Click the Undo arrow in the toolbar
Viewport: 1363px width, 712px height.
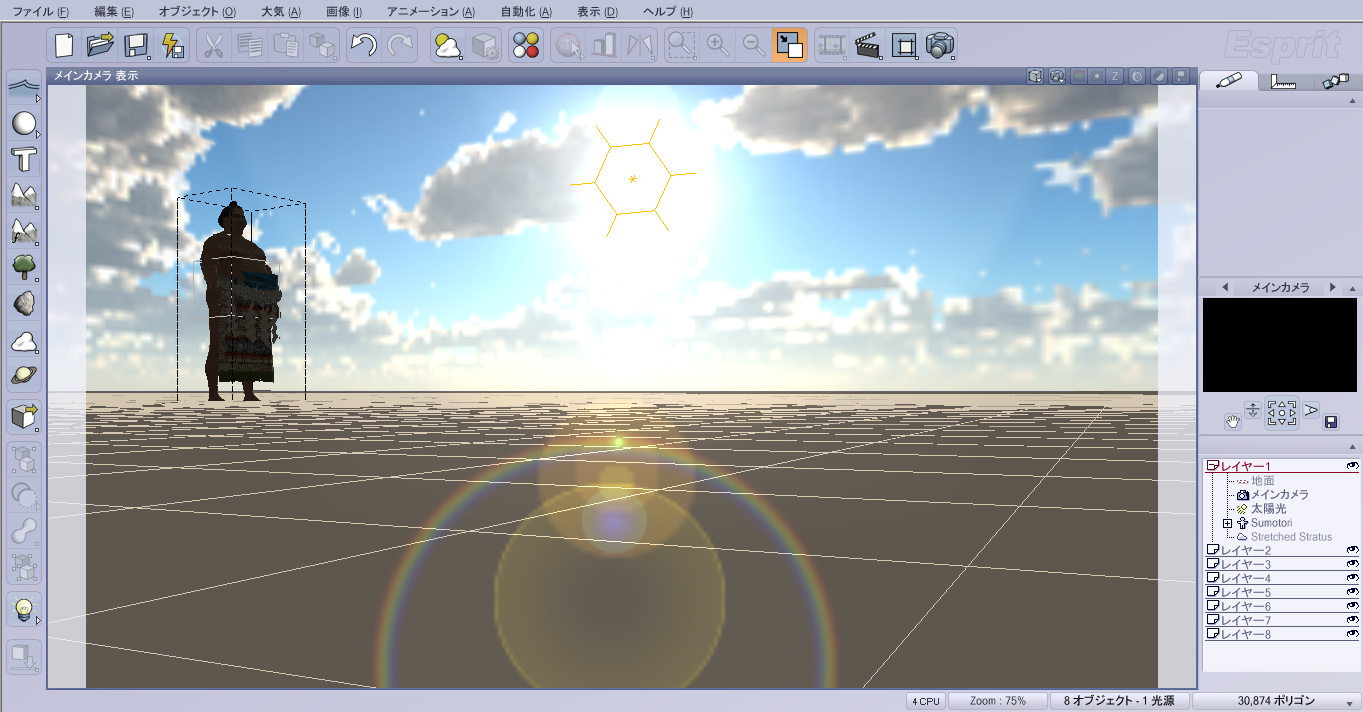(x=364, y=45)
